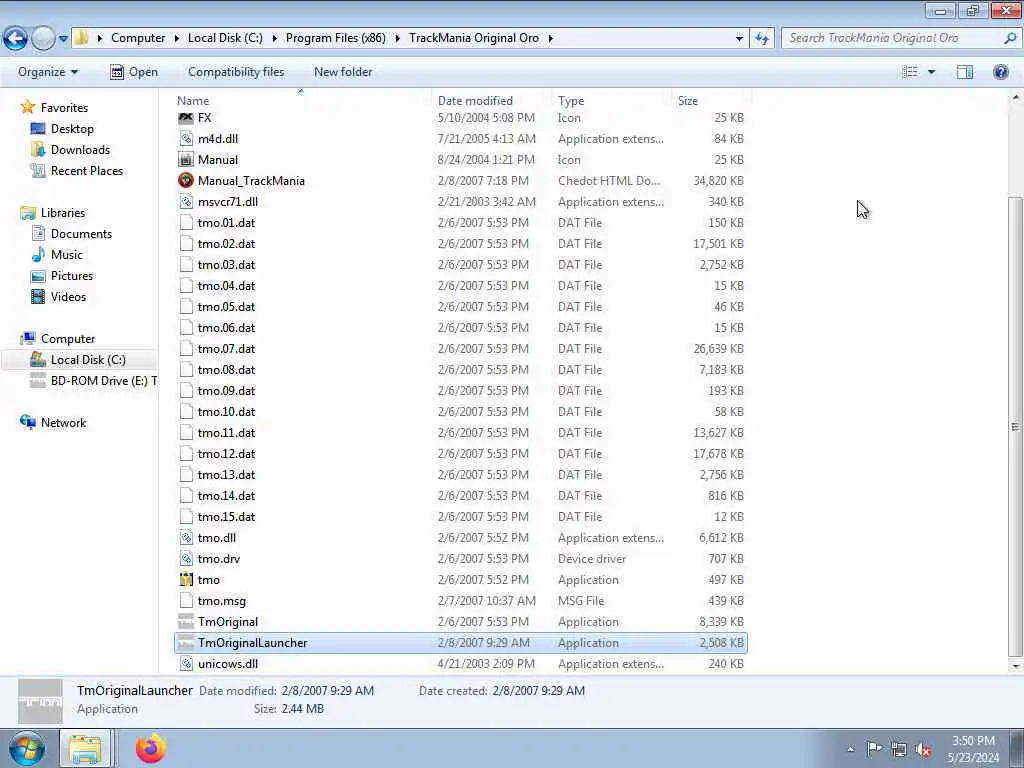Open the Help button
Screen dimensions: 1024x768
(x=1000, y=72)
